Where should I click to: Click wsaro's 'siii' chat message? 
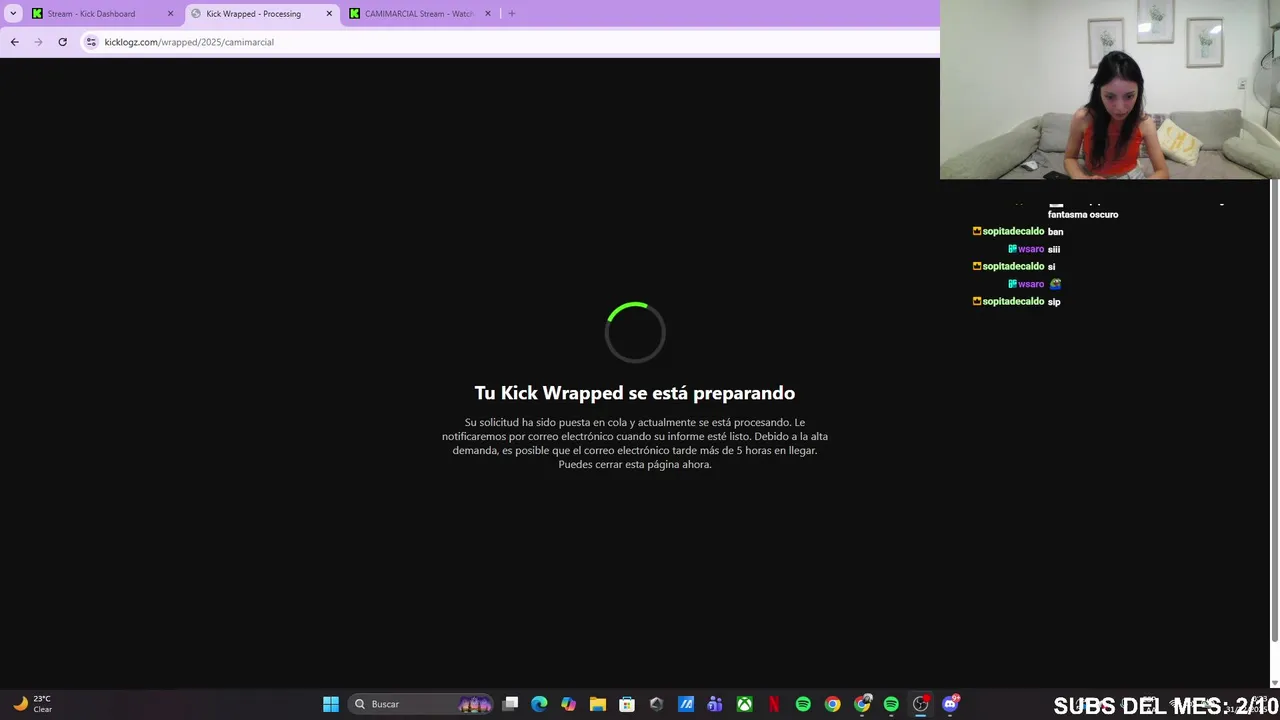[x=1053, y=249]
